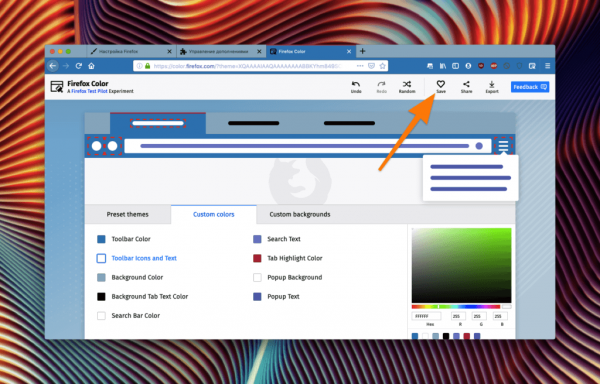The width and height of the screenshot is (600, 384).
Task: Follow the Firefox Test Pilot link
Action: (x=89, y=91)
